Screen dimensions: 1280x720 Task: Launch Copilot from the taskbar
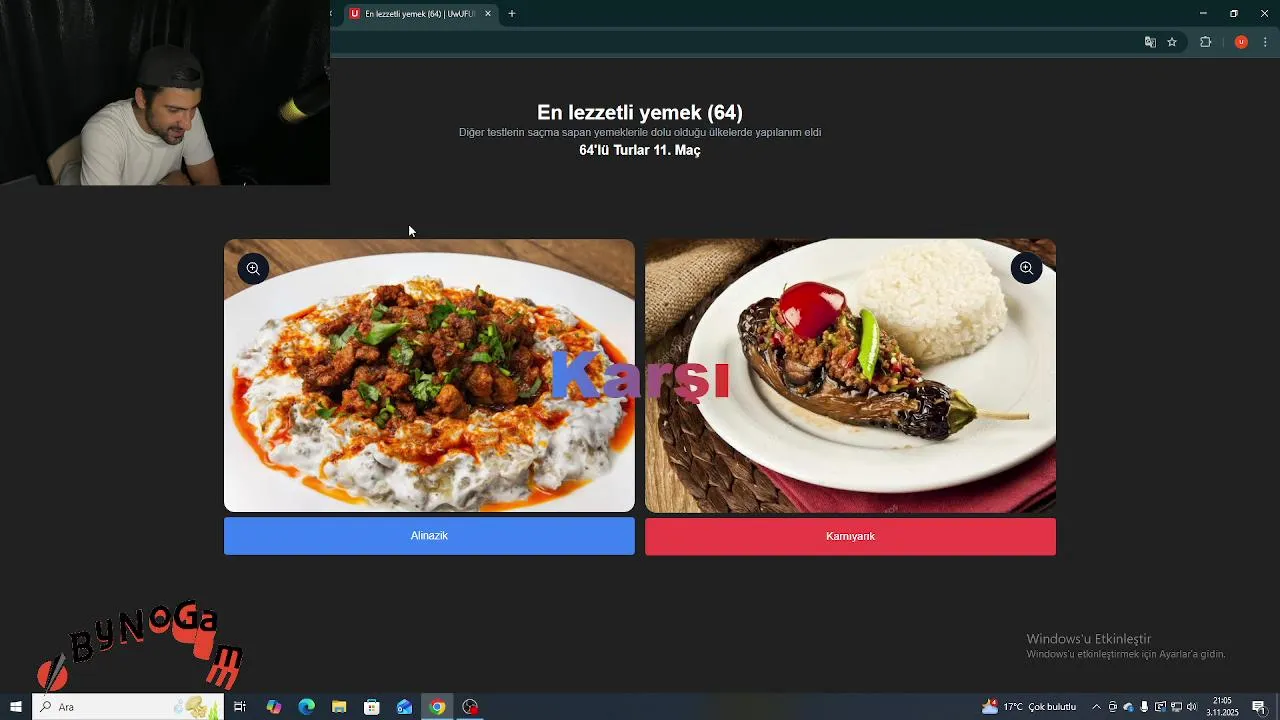point(274,707)
